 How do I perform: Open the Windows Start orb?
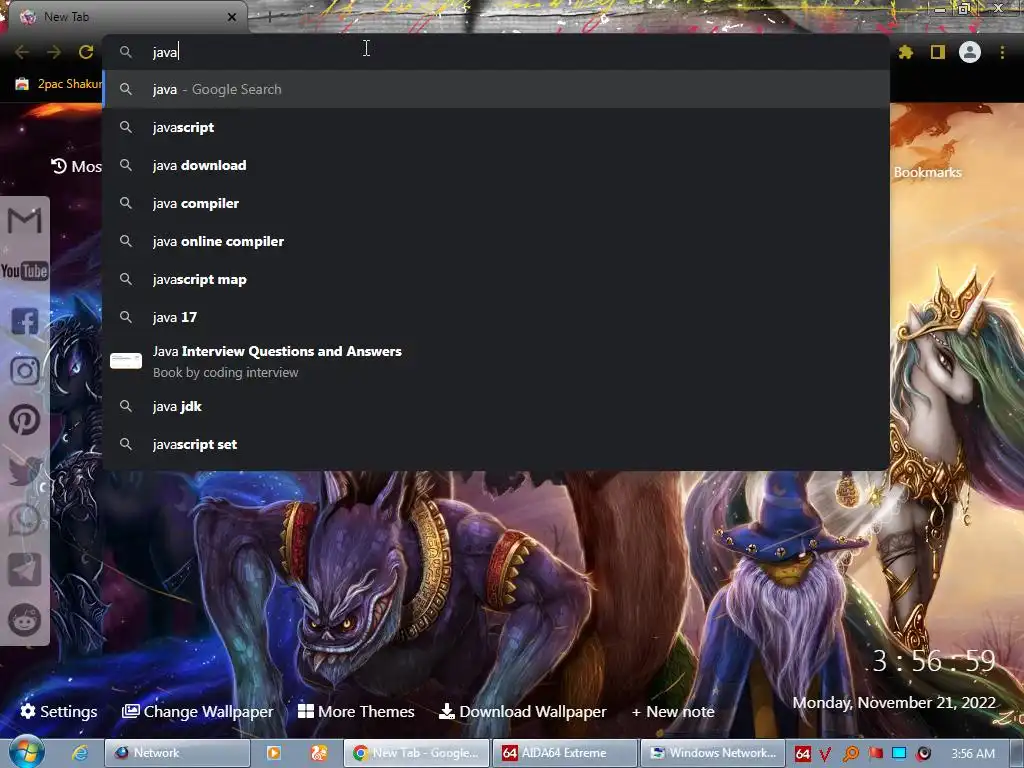26,752
